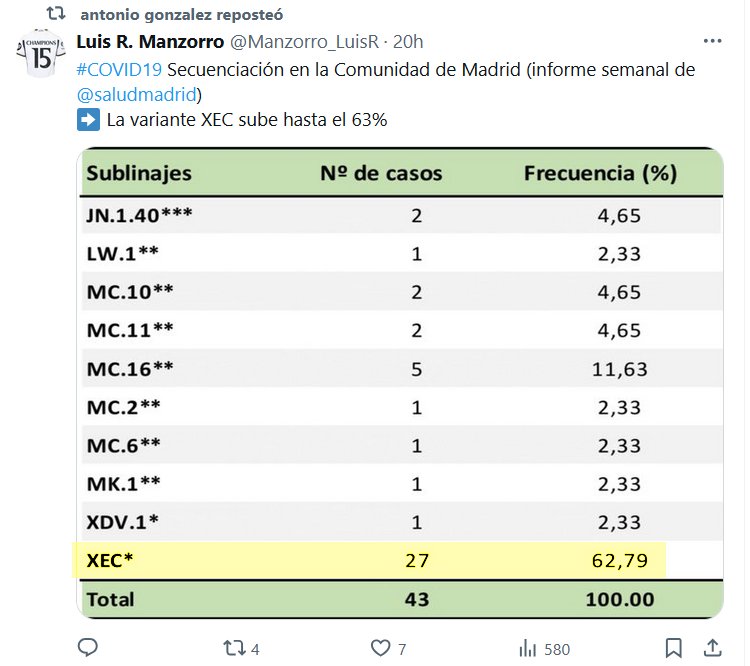
Task: Like the tweet with the heart icon
Action: tap(380, 648)
